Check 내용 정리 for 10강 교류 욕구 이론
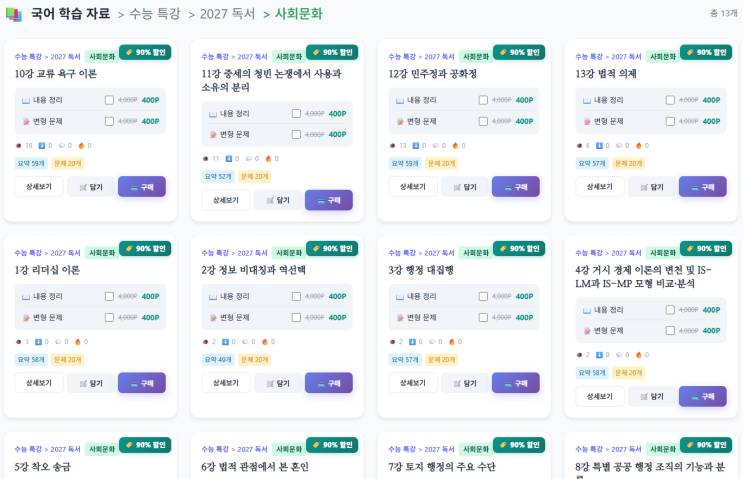 point(109,100)
